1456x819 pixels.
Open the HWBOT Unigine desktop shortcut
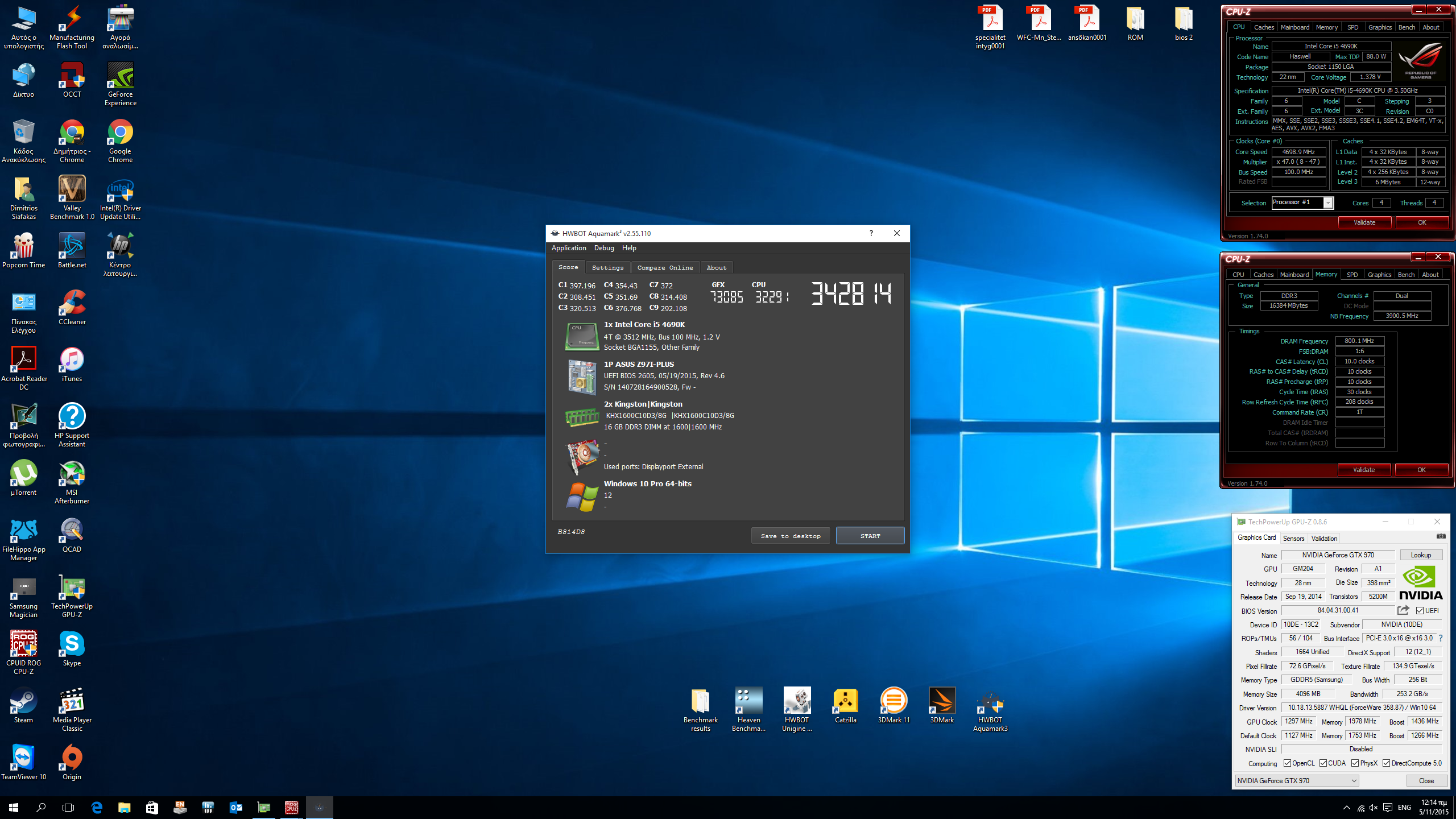point(797,709)
